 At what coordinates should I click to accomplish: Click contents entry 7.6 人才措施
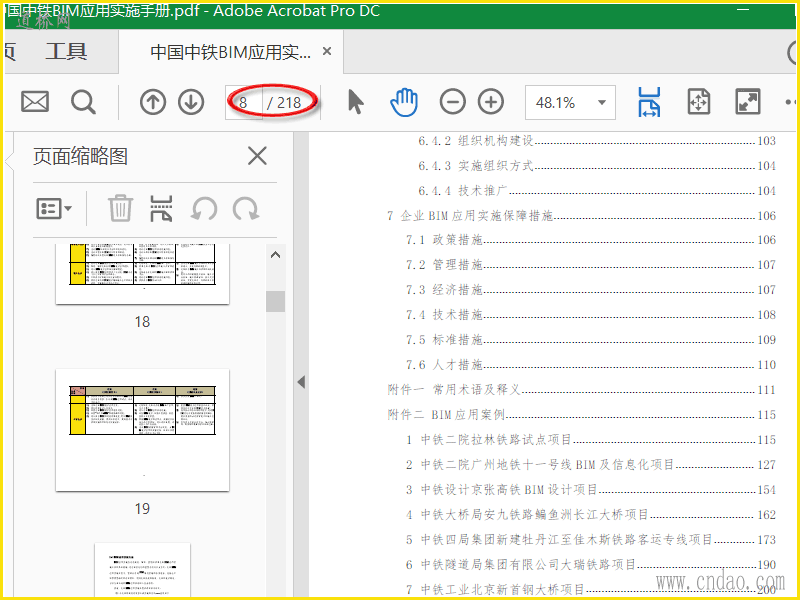(590, 365)
